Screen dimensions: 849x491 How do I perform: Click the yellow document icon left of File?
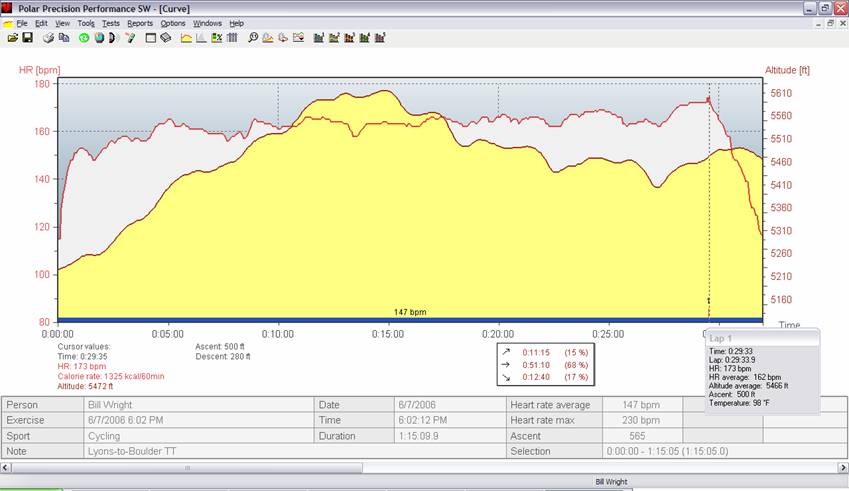pos(8,24)
